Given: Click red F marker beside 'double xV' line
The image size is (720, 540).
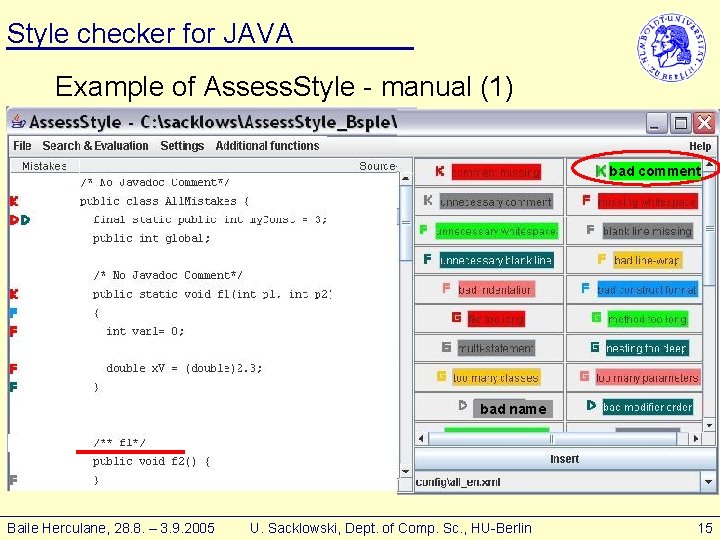Looking at the screenshot, I should coord(13,368).
